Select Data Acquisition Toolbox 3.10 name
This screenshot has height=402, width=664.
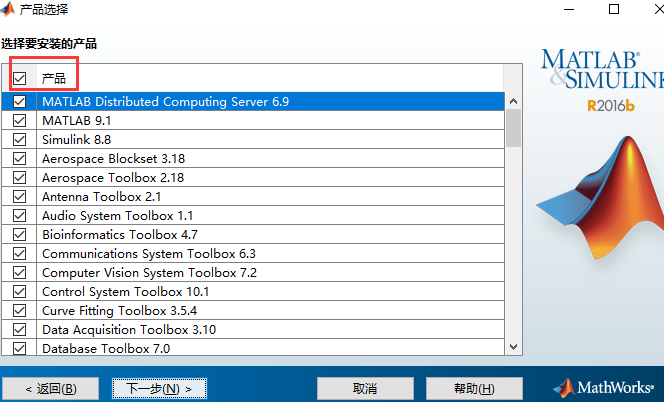pos(129,330)
